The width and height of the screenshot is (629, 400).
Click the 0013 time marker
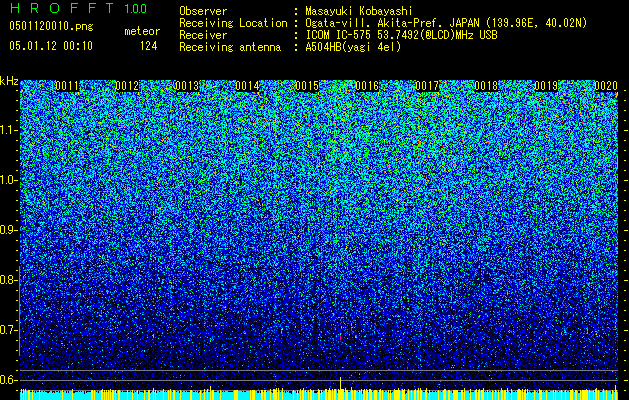coord(187,86)
